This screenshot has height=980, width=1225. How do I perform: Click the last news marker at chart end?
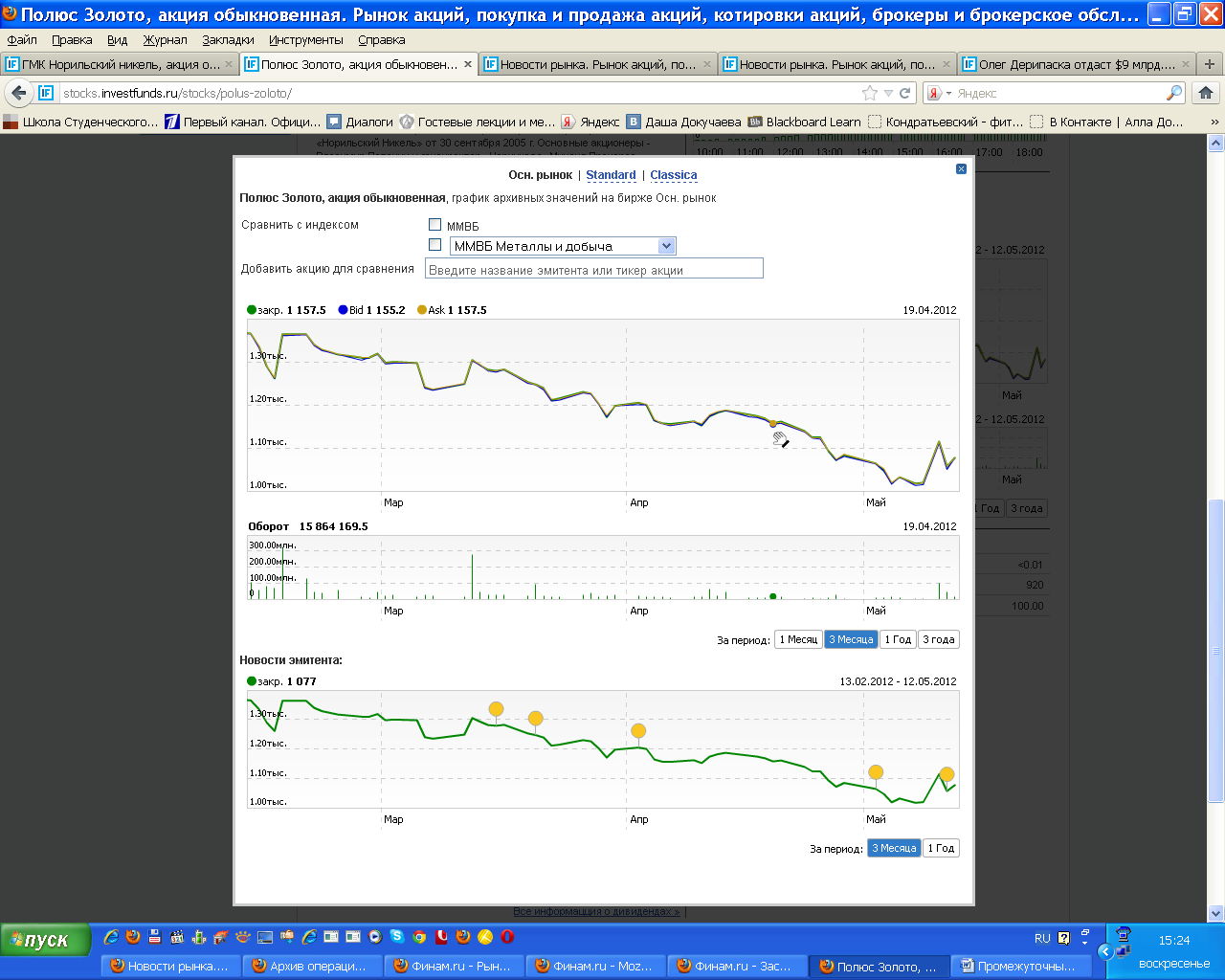[x=947, y=774]
